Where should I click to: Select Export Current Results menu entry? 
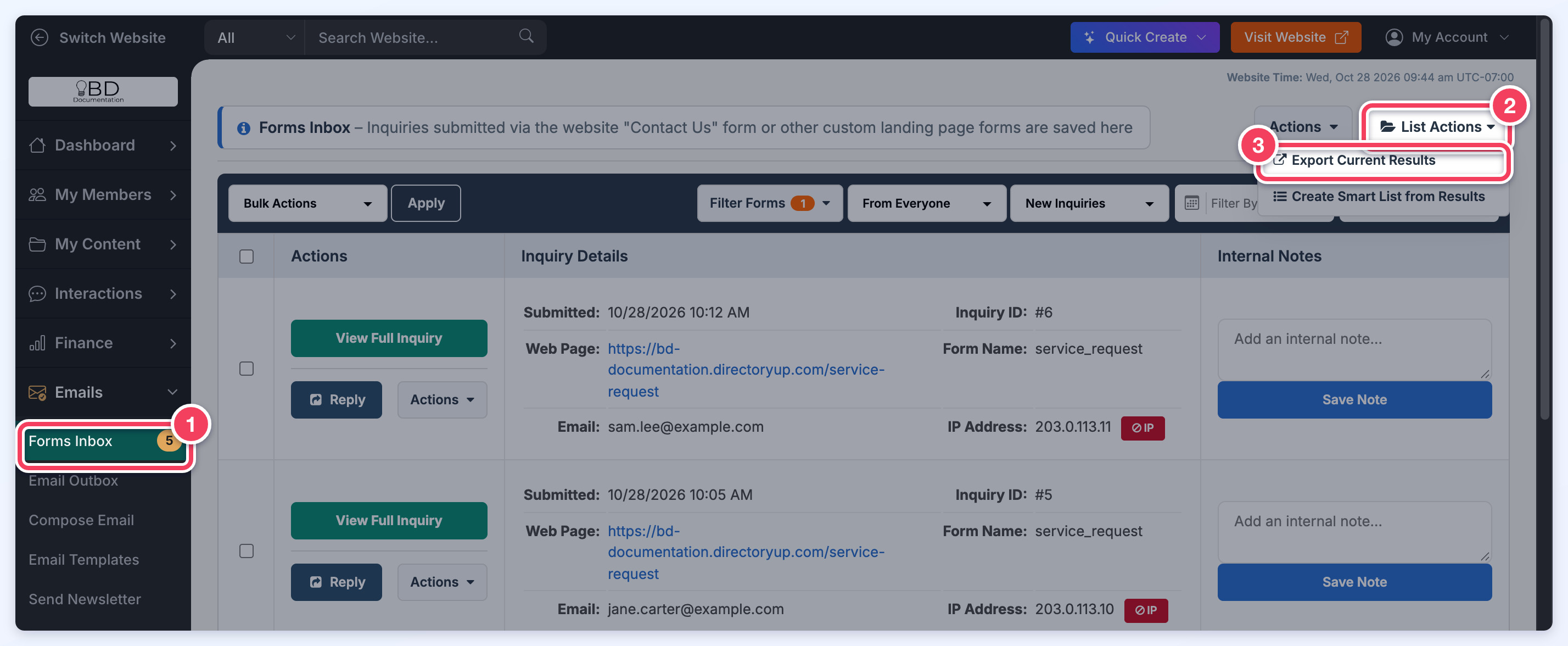coord(1384,160)
